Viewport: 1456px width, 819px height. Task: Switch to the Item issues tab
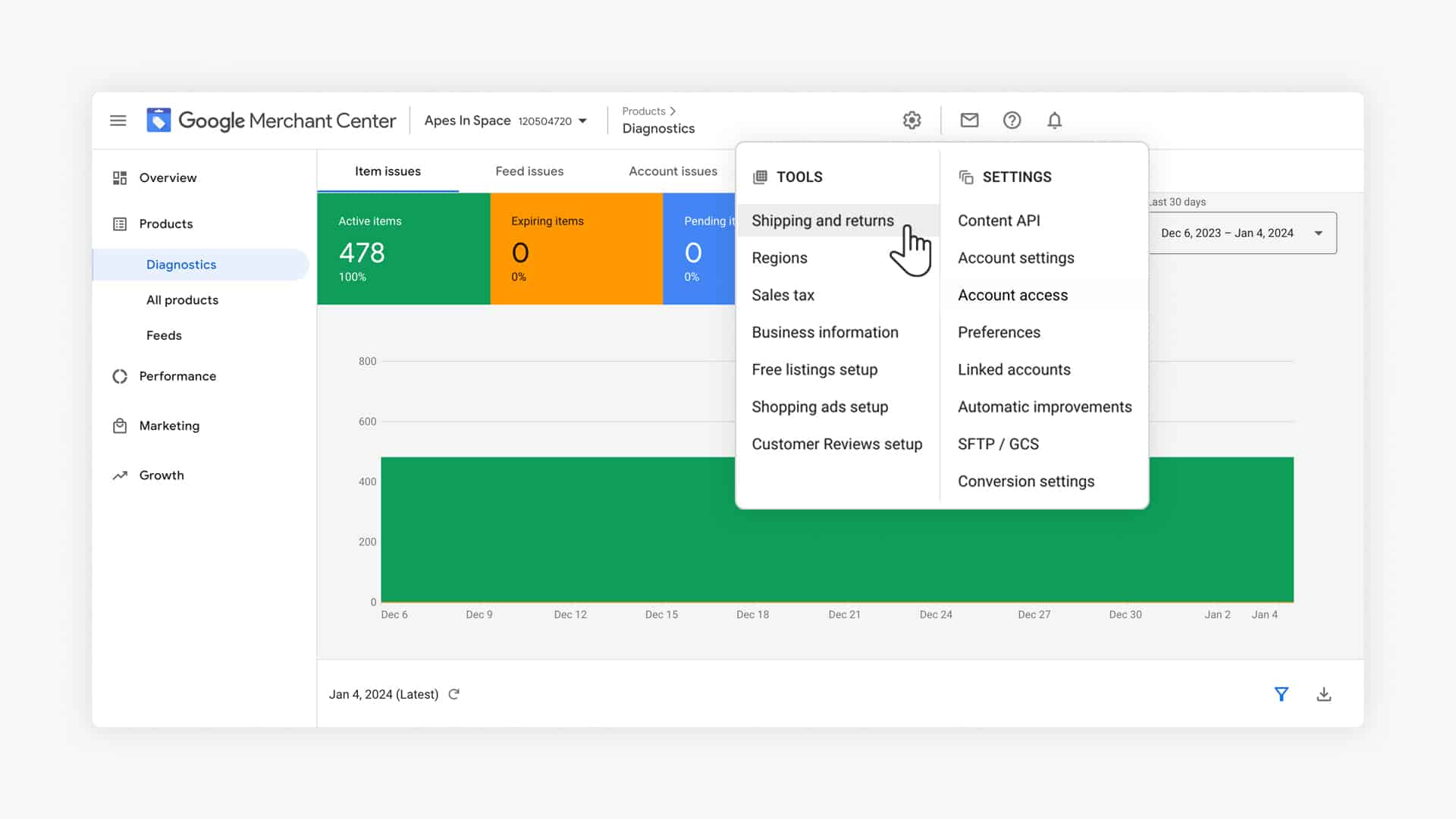tap(388, 171)
